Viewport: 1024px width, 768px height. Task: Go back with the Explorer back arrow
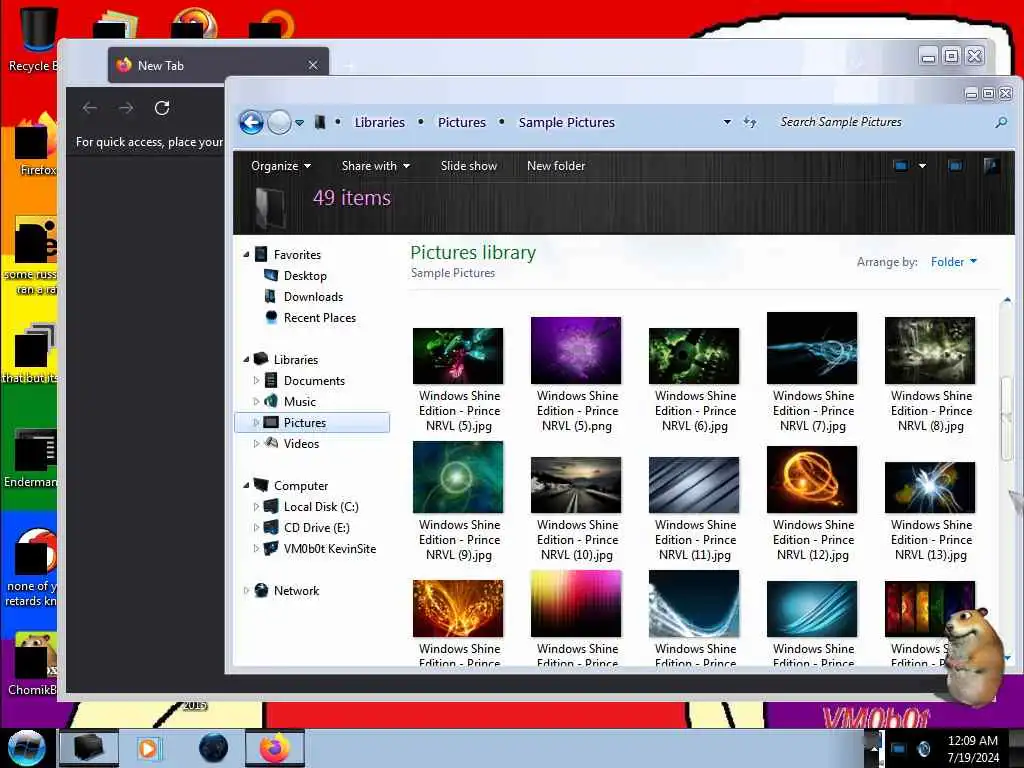tap(251, 122)
